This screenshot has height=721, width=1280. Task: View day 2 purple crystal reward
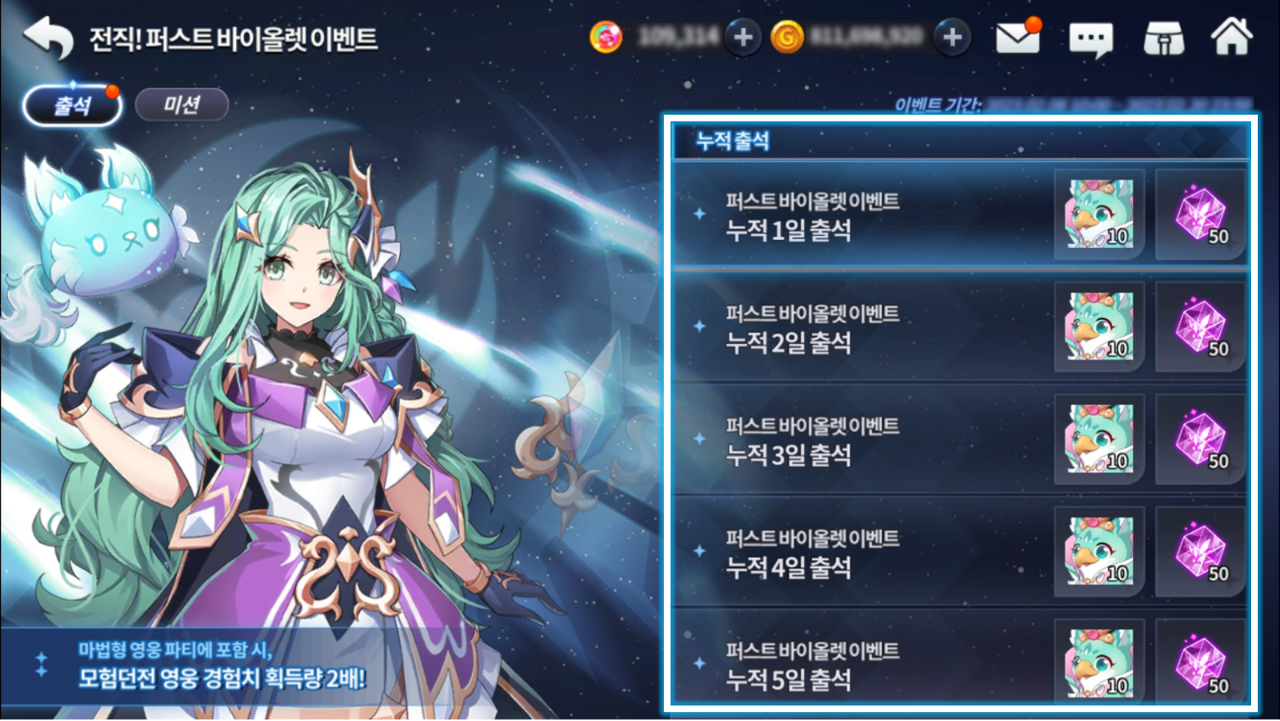1201,326
